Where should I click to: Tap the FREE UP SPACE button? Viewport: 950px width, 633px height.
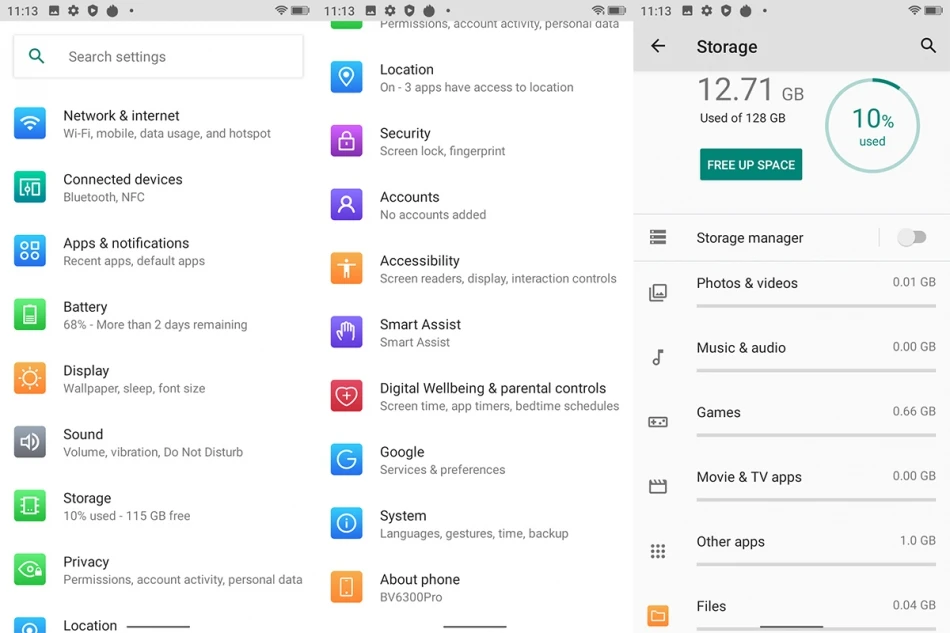751,165
